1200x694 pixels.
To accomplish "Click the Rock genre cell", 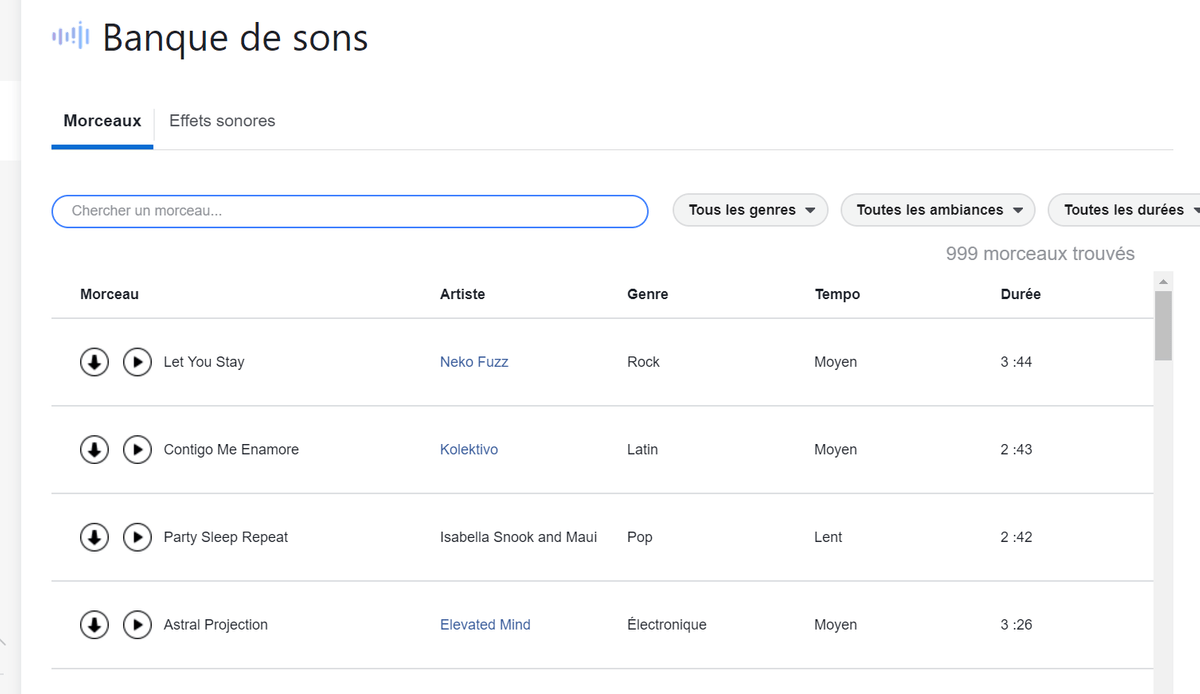I will click(x=643, y=362).
